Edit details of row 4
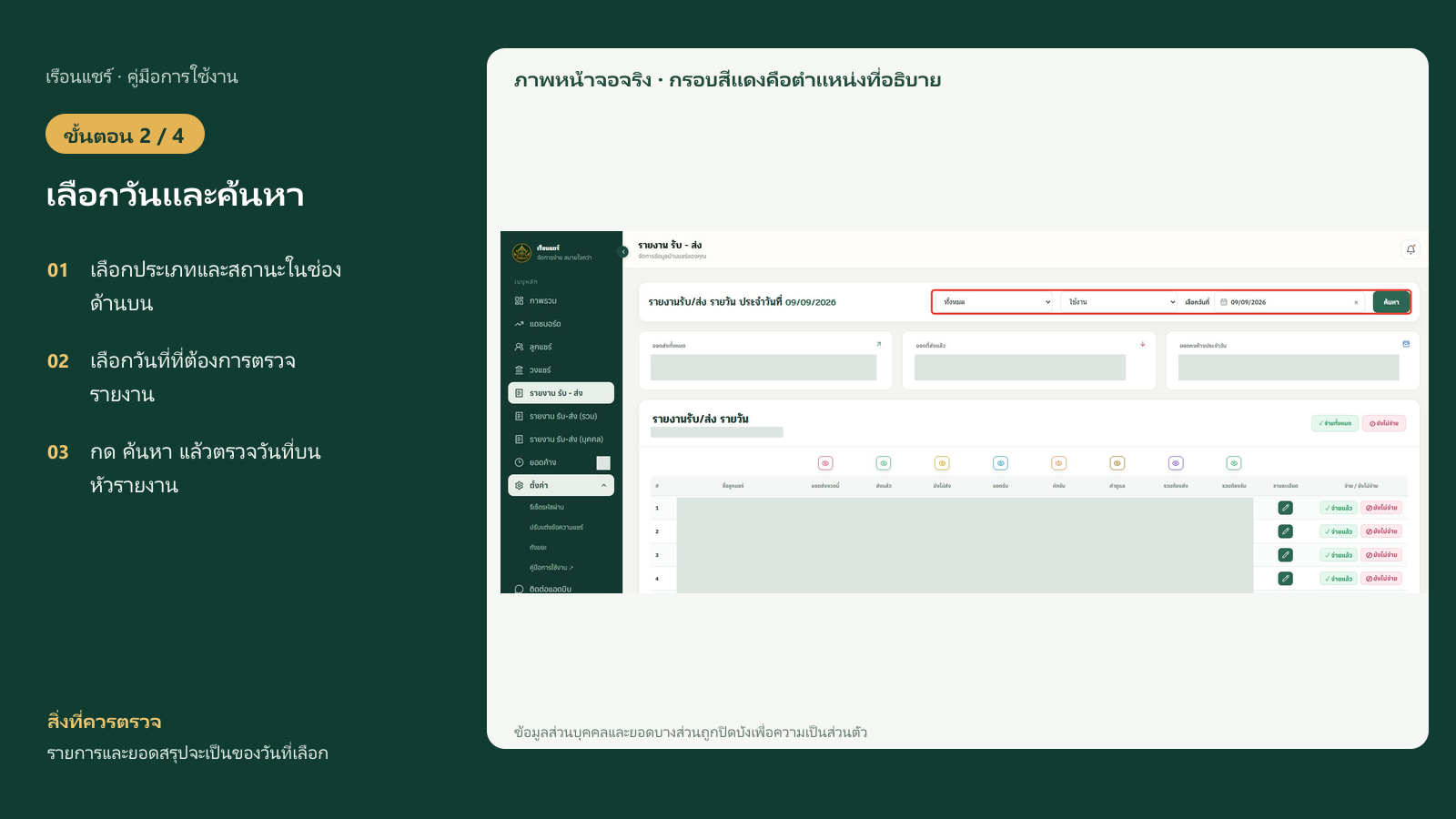 pos(1285,579)
